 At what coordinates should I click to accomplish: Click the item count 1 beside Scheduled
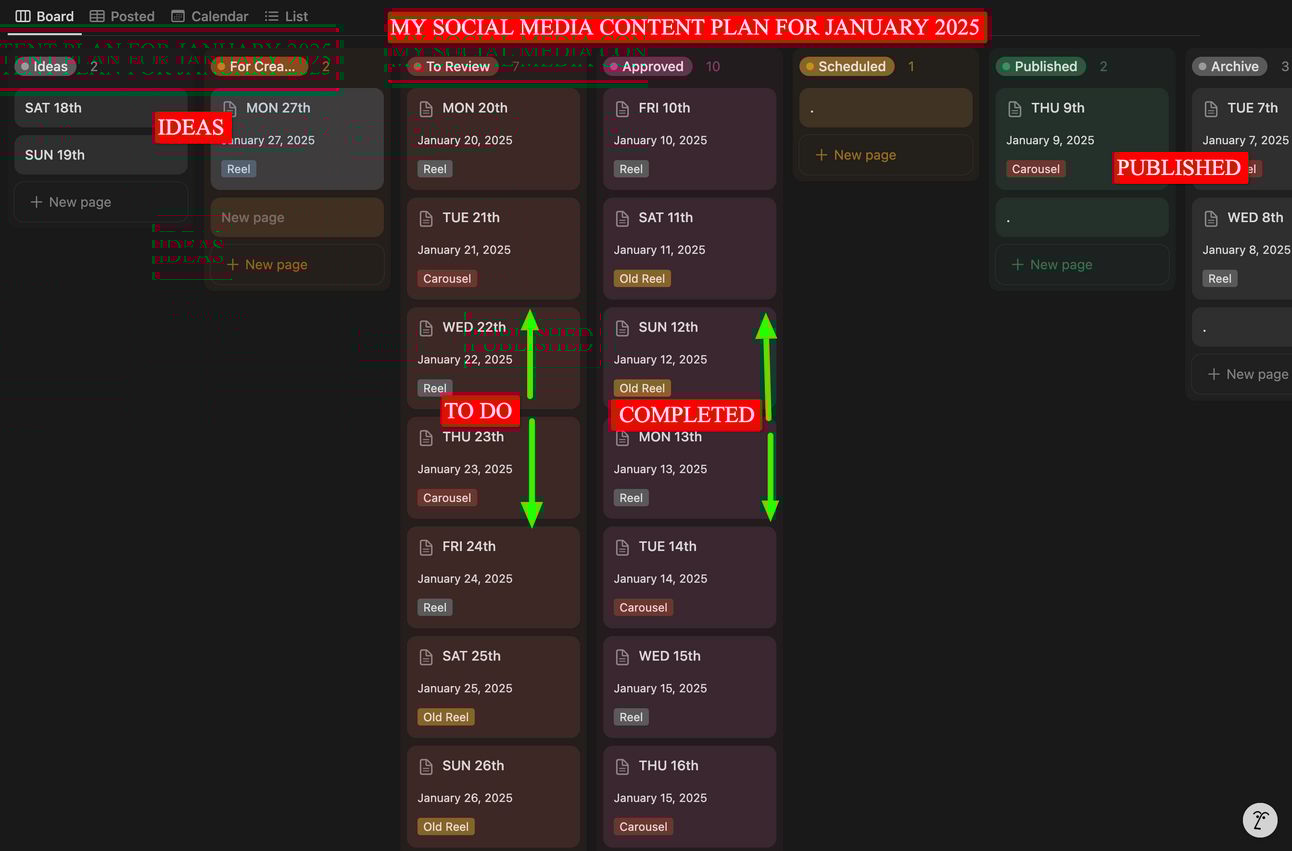click(911, 67)
